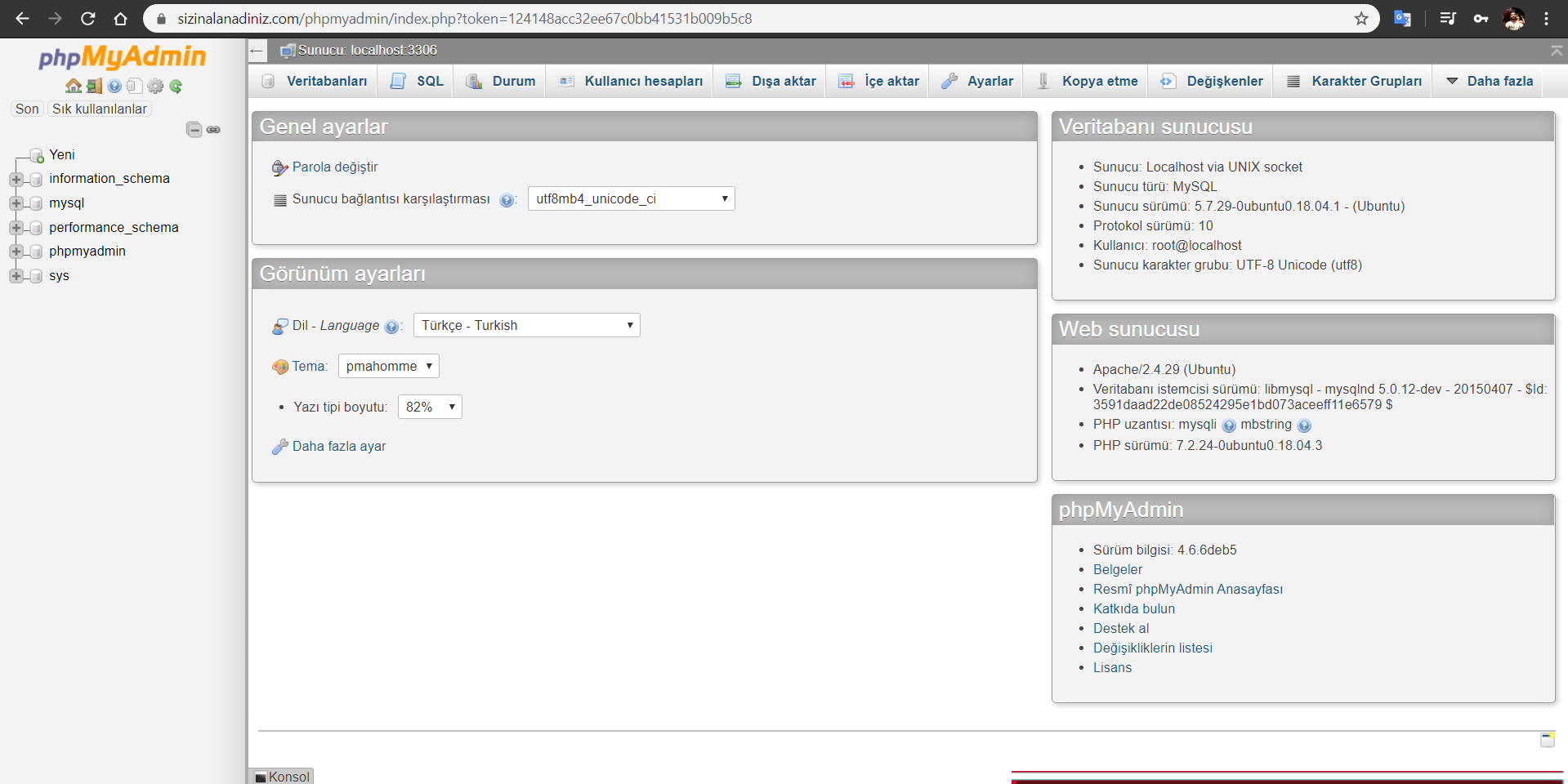1568x784 pixels.
Task: Open the Konsol console bar
Action: click(x=281, y=777)
